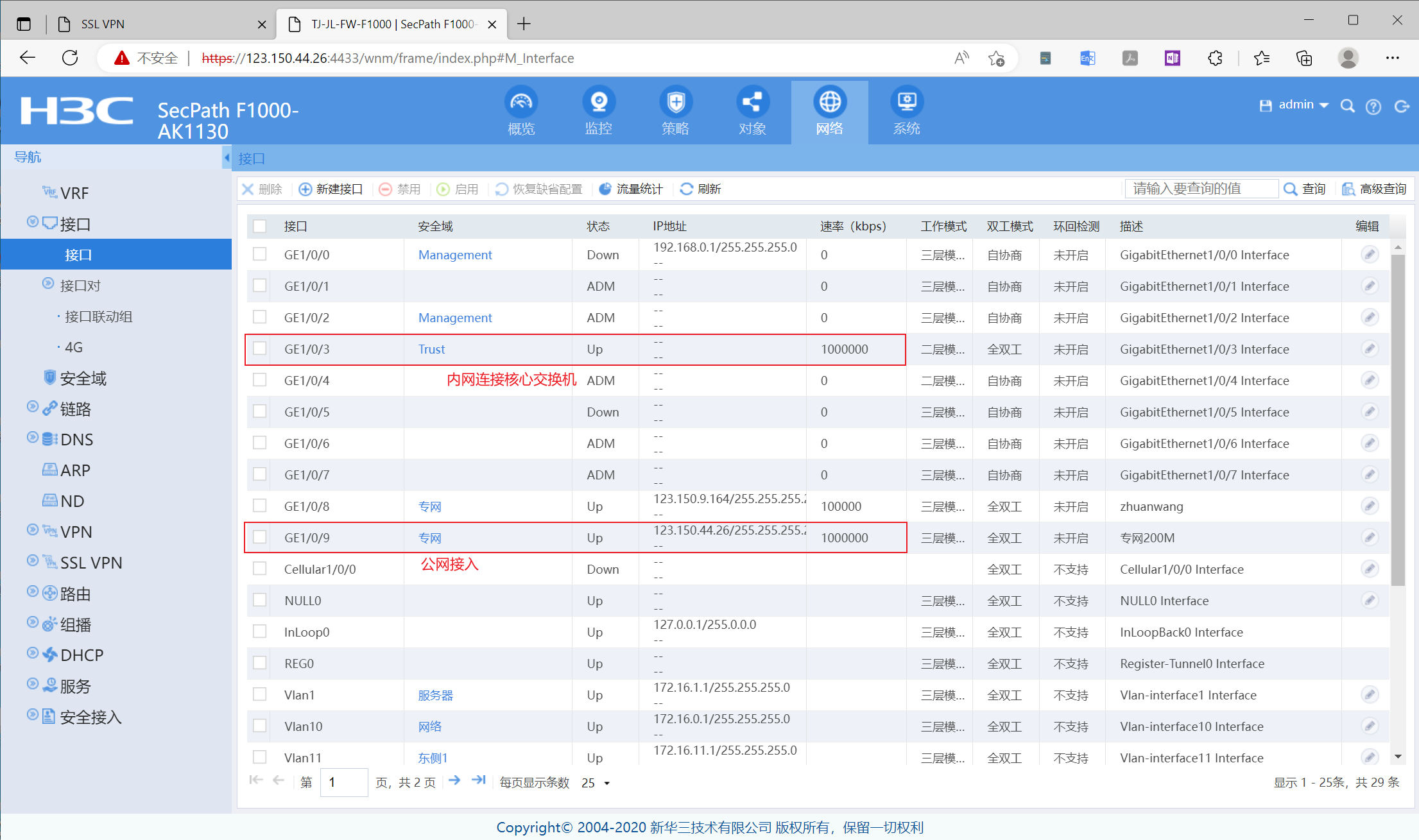Check the GE1/0/0 row checkbox
Screen dimensions: 1419x840
(x=259, y=255)
